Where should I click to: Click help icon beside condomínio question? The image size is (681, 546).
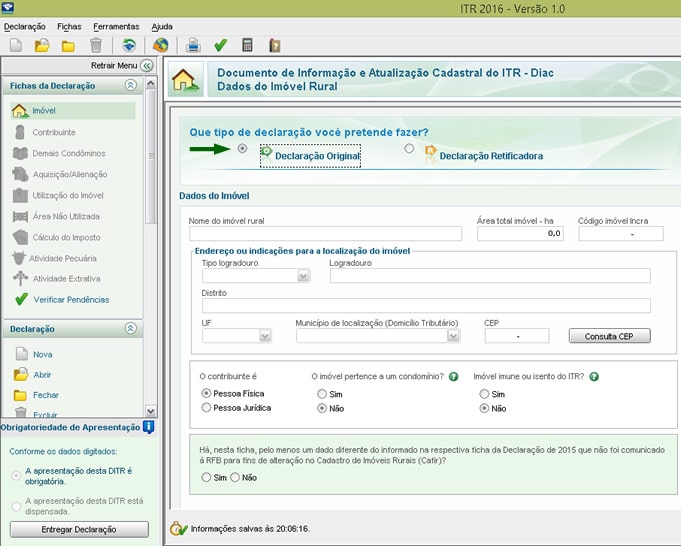453,377
